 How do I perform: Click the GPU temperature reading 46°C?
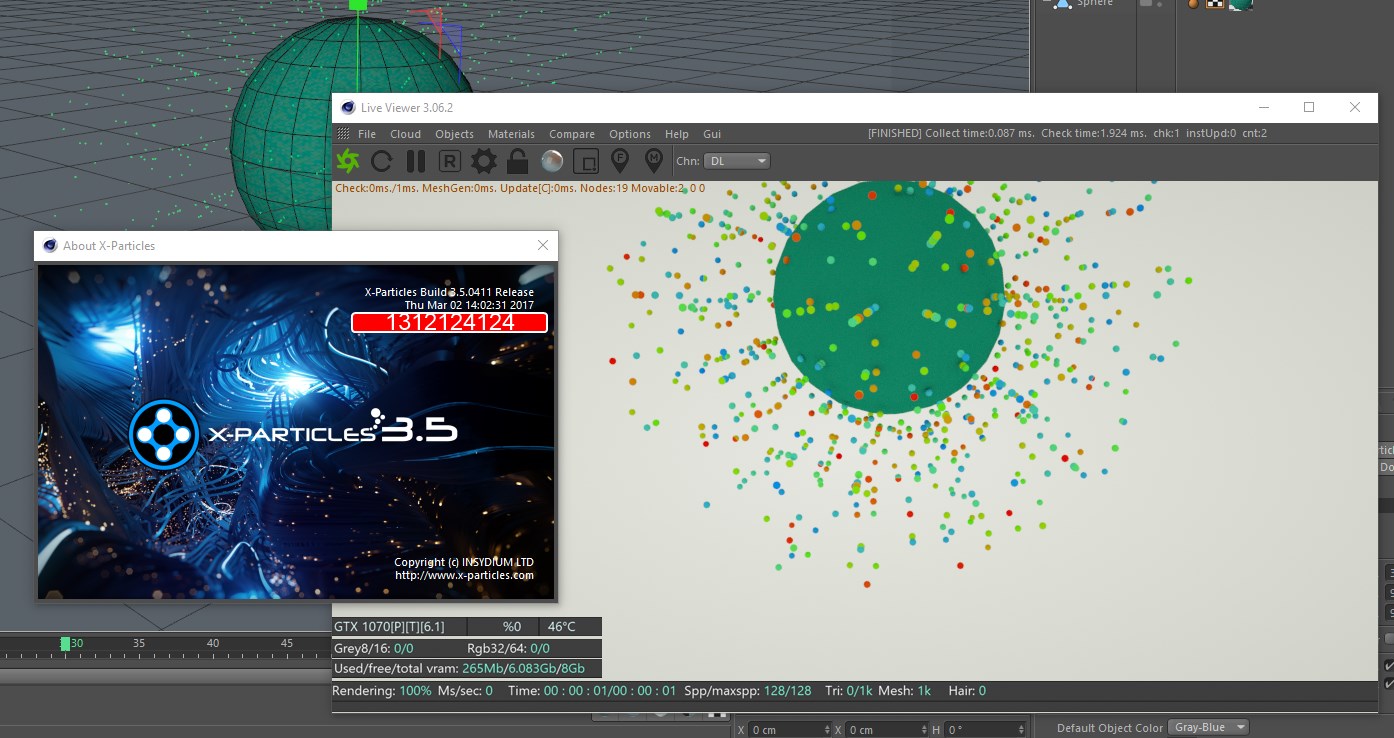[x=562, y=627]
